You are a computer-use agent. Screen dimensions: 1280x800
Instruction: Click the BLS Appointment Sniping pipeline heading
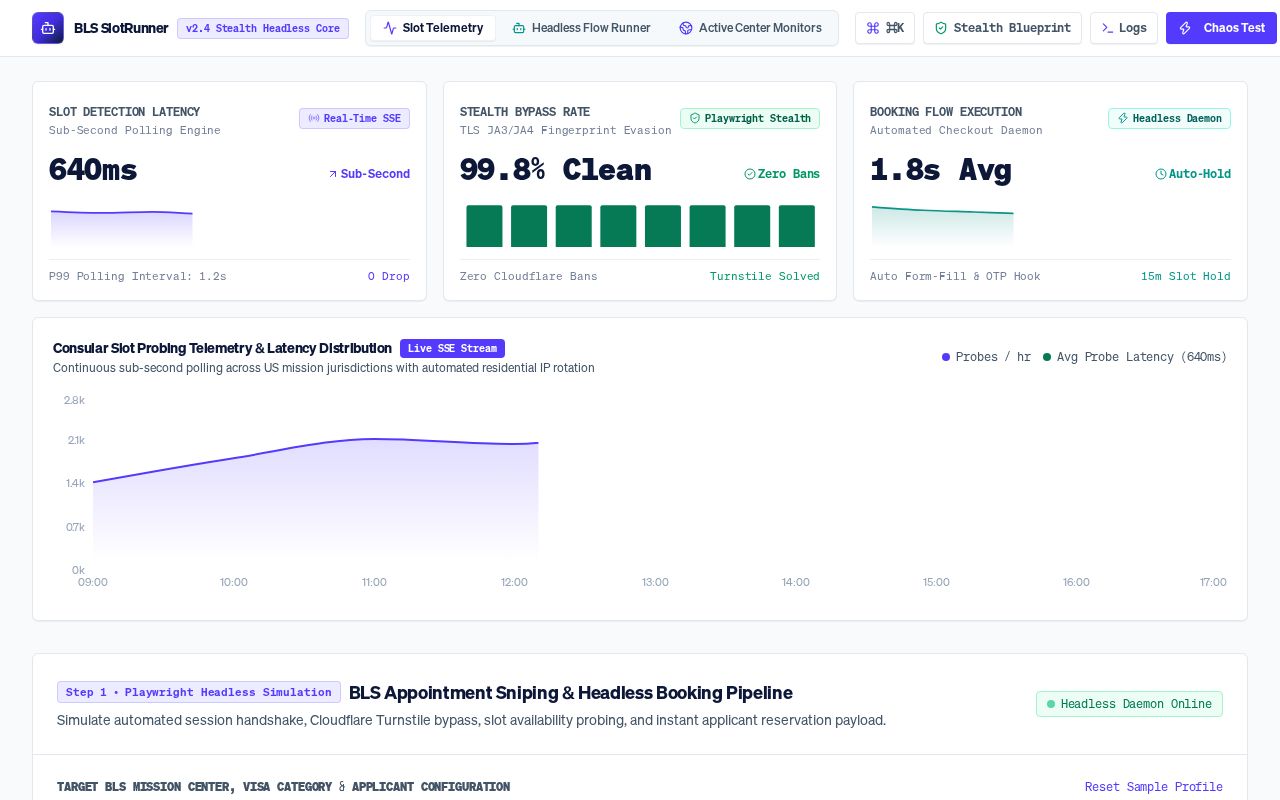[x=571, y=693]
